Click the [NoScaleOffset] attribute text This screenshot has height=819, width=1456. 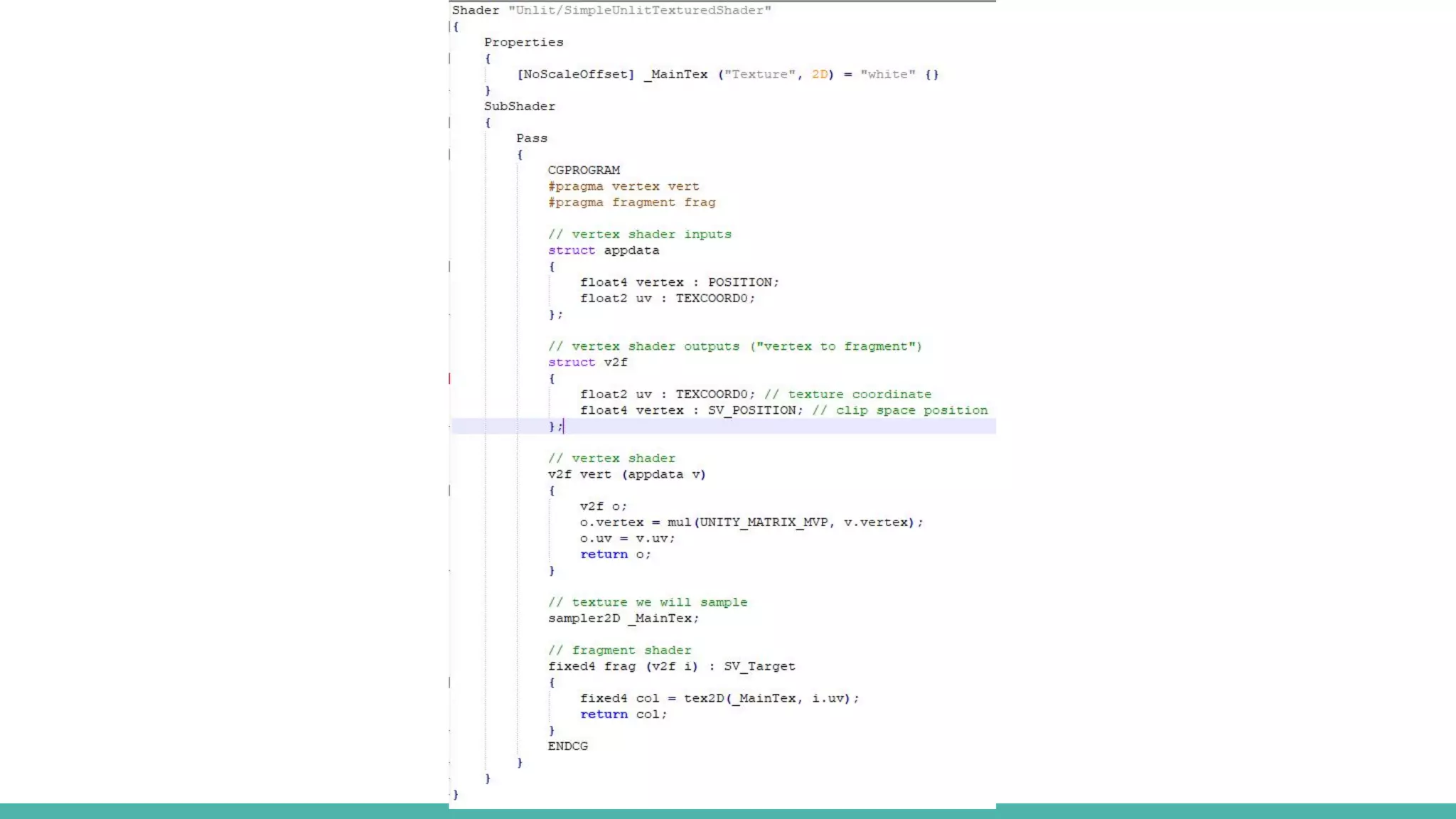point(575,75)
